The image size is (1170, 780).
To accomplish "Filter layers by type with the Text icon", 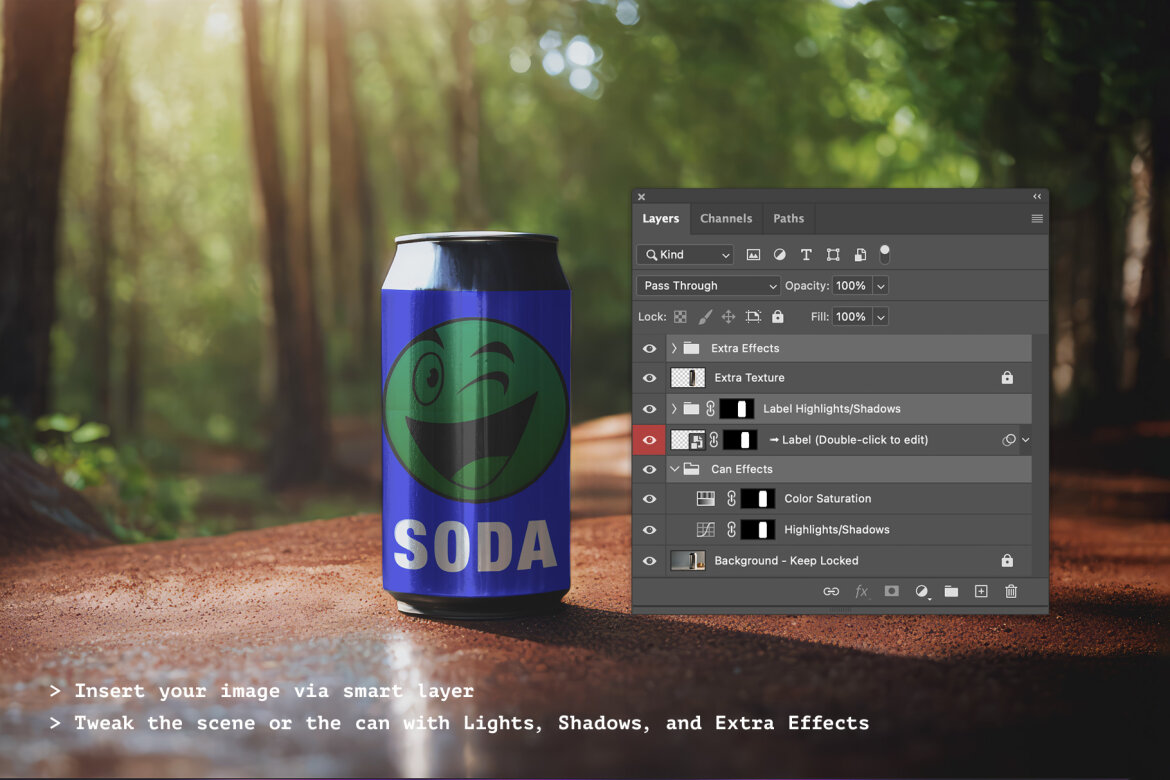I will click(x=806, y=254).
